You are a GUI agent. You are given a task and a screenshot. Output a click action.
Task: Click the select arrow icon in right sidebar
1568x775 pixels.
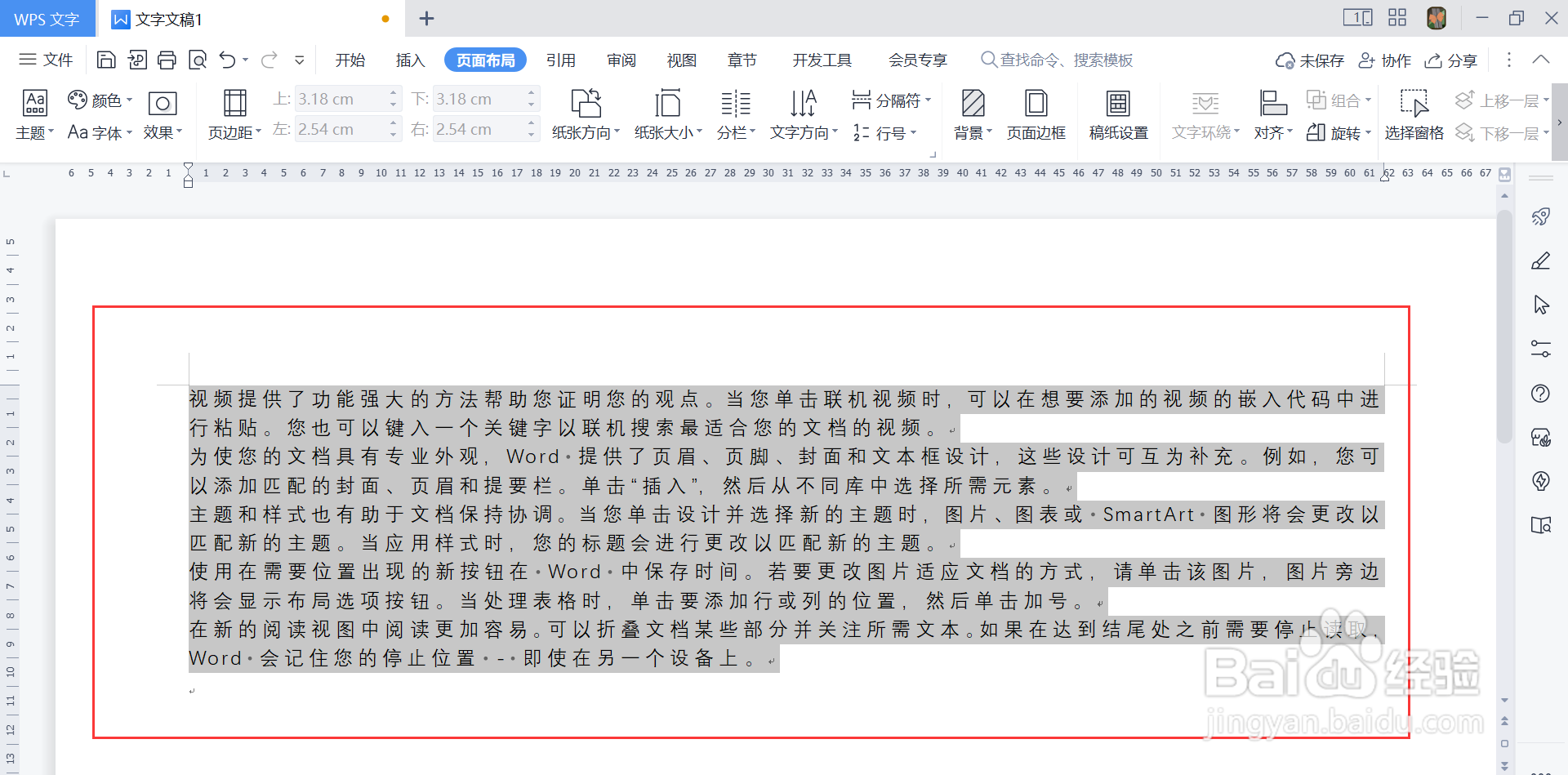1541,305
